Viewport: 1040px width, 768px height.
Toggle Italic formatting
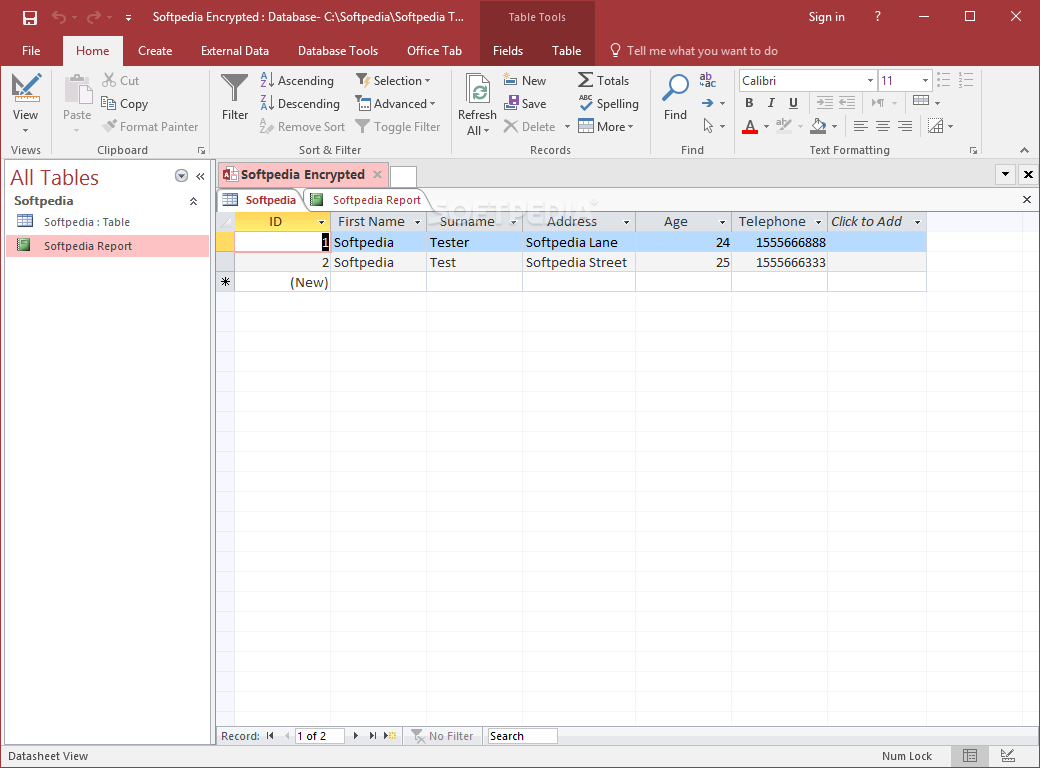pyautogui.click(x=771, y=103)
